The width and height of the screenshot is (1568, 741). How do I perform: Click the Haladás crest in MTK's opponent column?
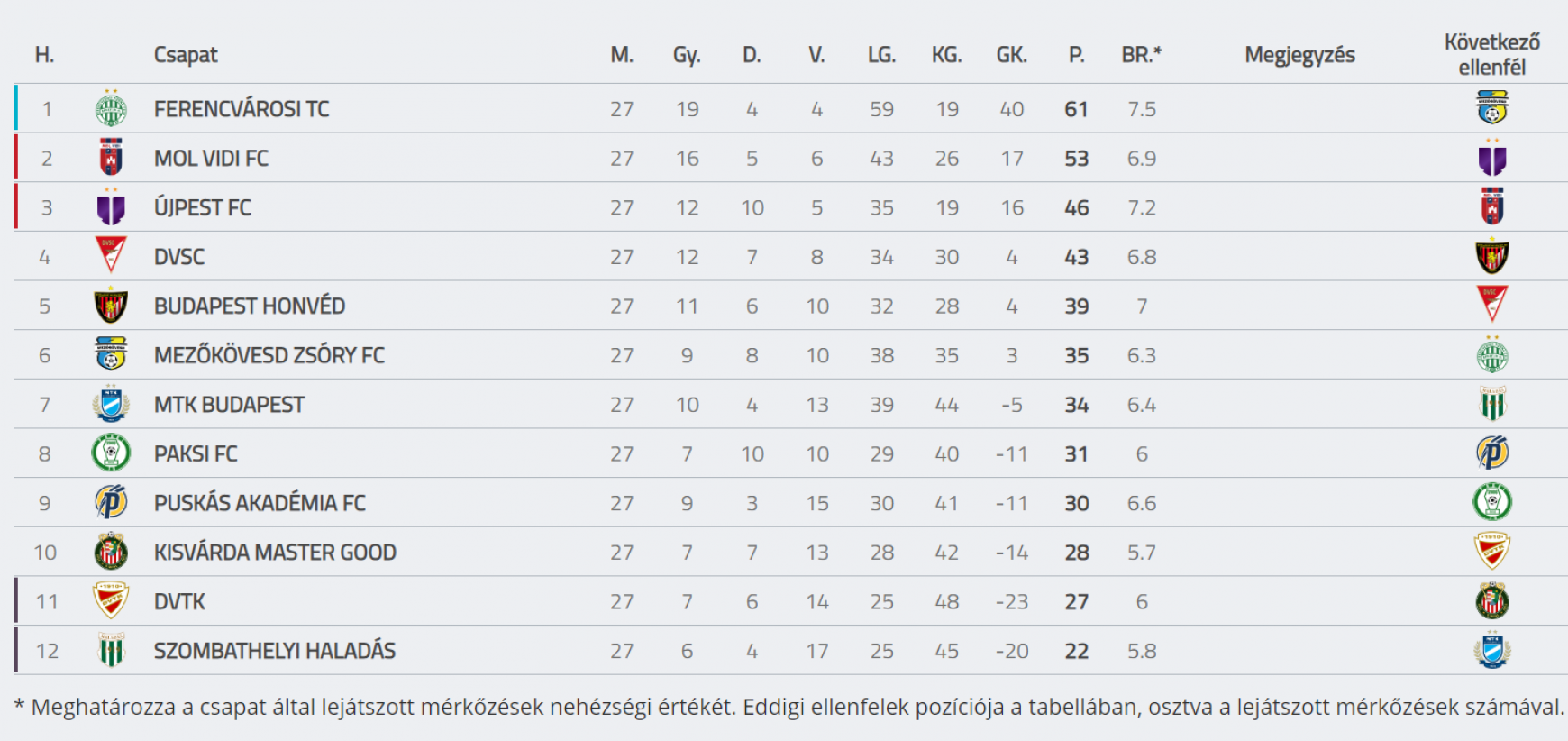(1492, 403)
